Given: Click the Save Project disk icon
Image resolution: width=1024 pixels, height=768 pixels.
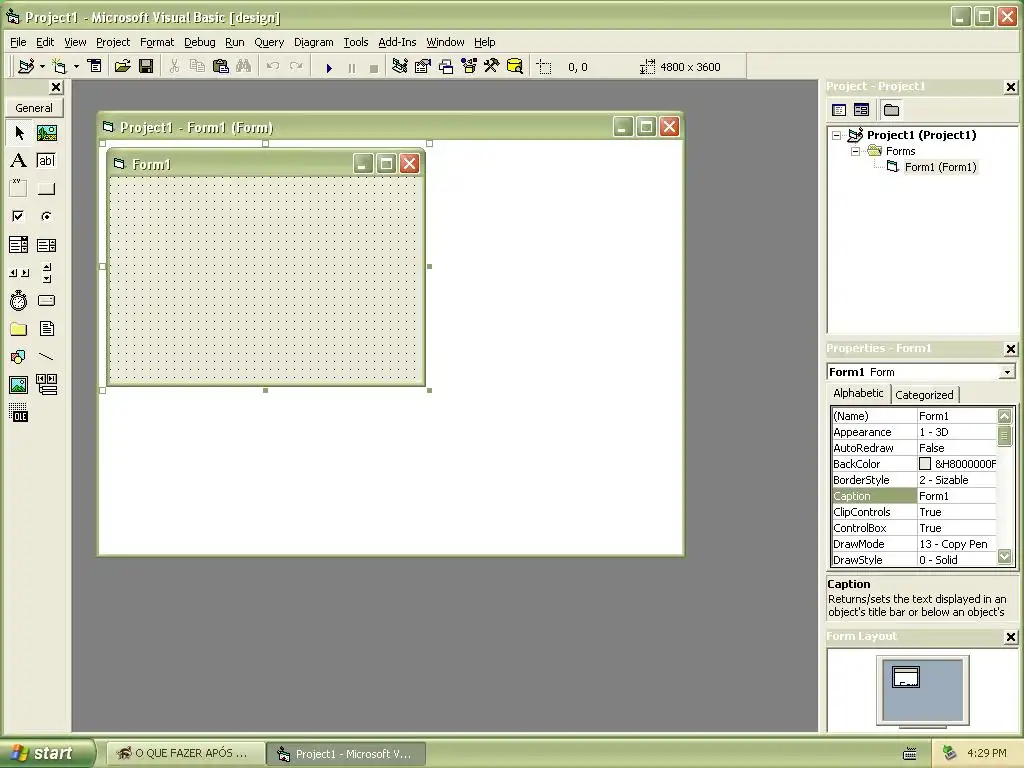Looking at the screenshot, I should click(146, 67).
